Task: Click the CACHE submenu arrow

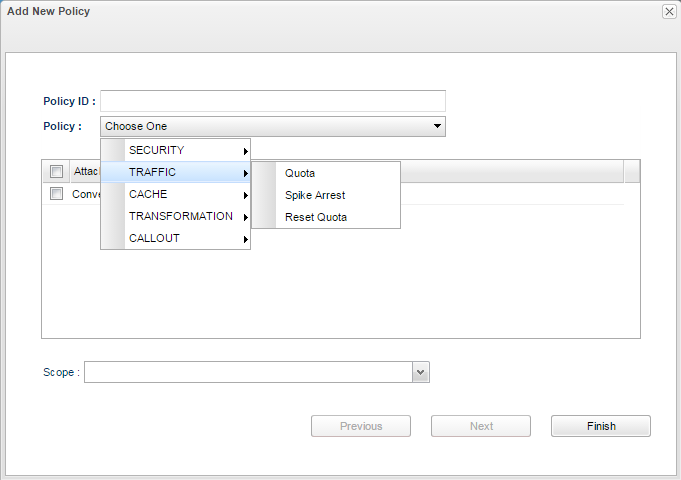Action: pos(245,195)
